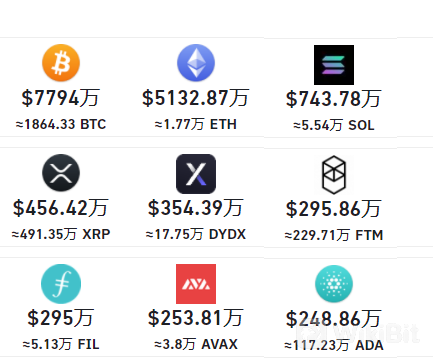This screenshot has width=433, height=364.
Task: Click the ≈1864.33 BTC label
Action: [x=61, y=124]
